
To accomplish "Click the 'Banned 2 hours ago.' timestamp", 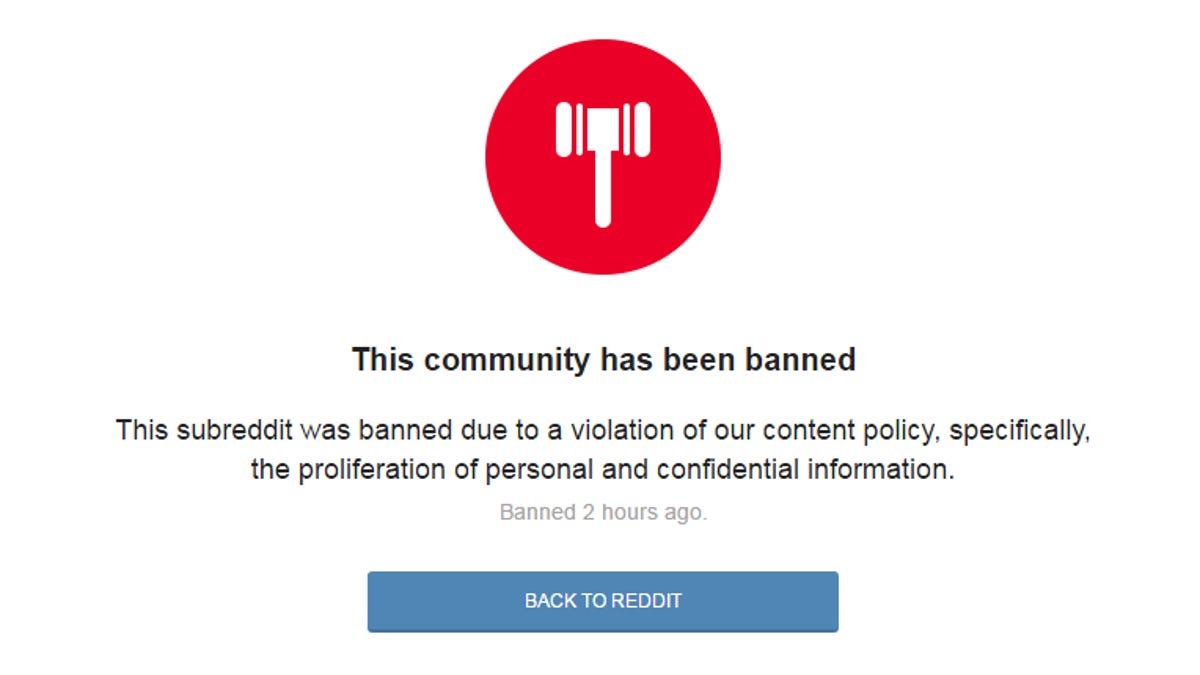I will tap(603, 513).
